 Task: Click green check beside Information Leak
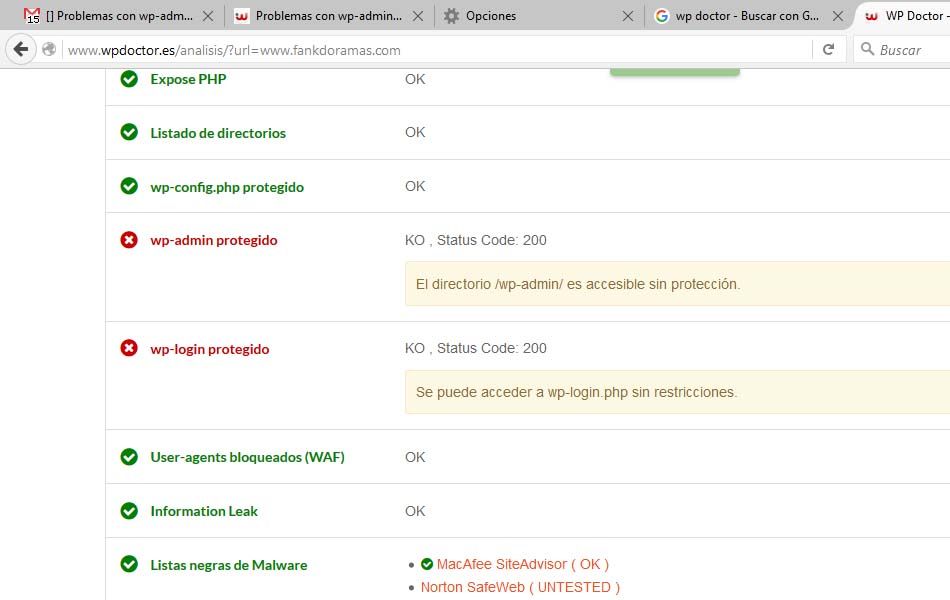point(129,511)
